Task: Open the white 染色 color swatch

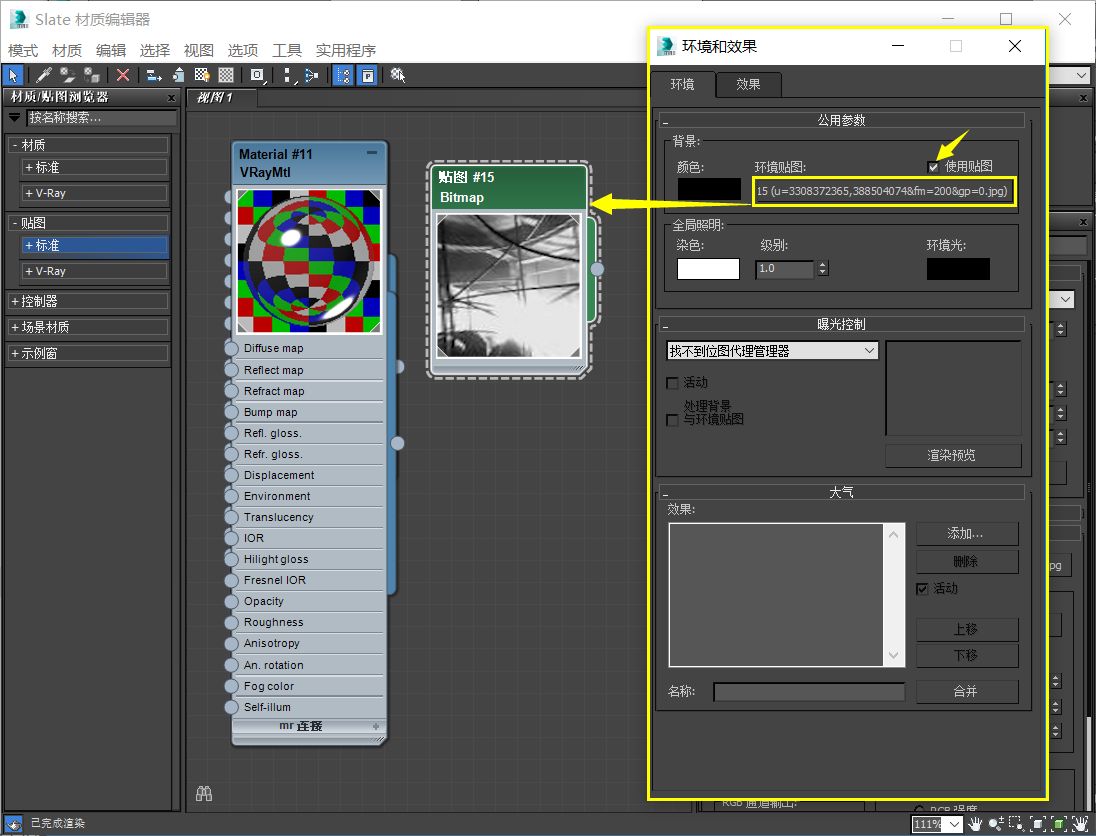Action: click(708, 269)
